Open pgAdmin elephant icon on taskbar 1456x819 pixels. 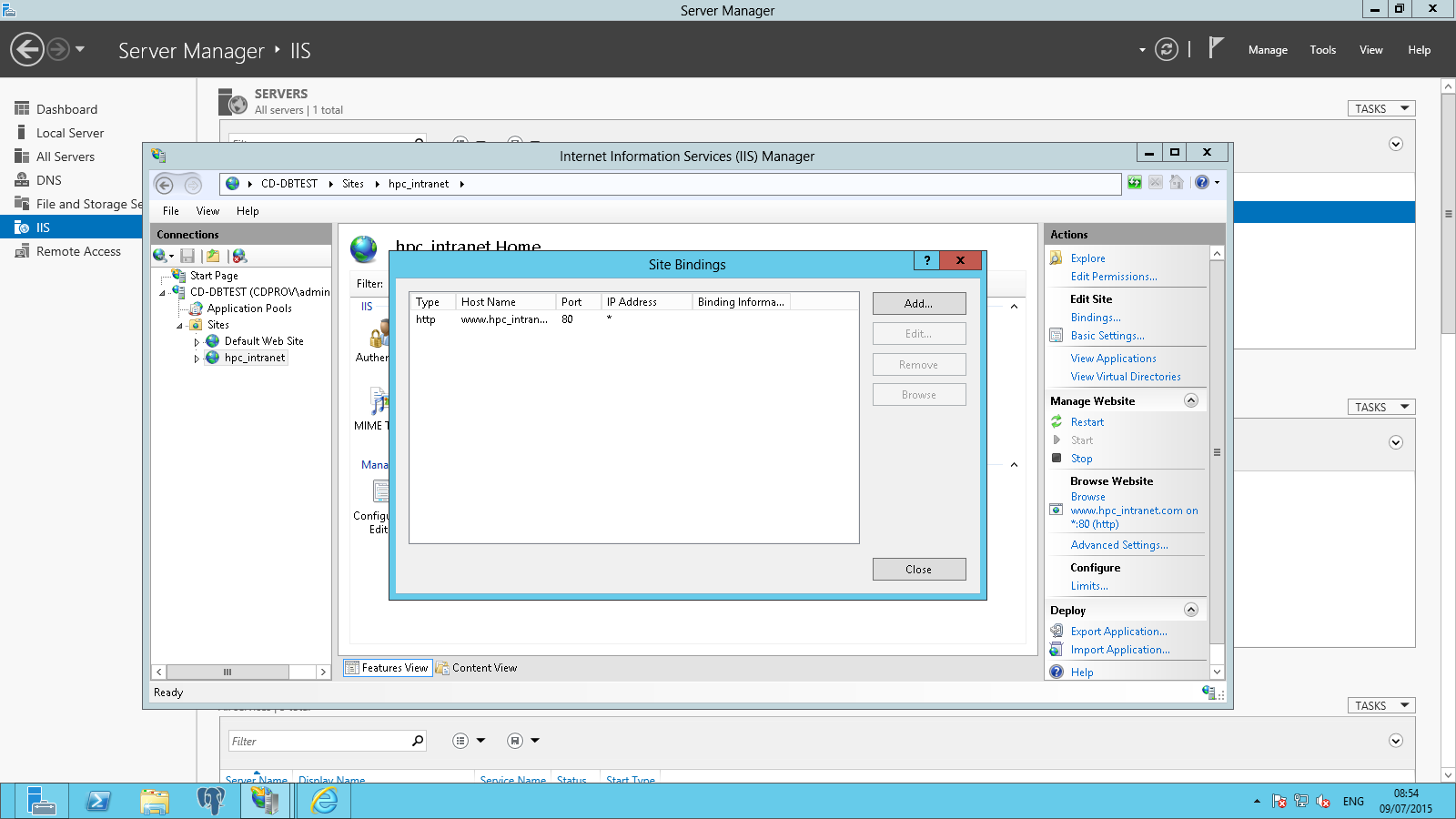210,801
